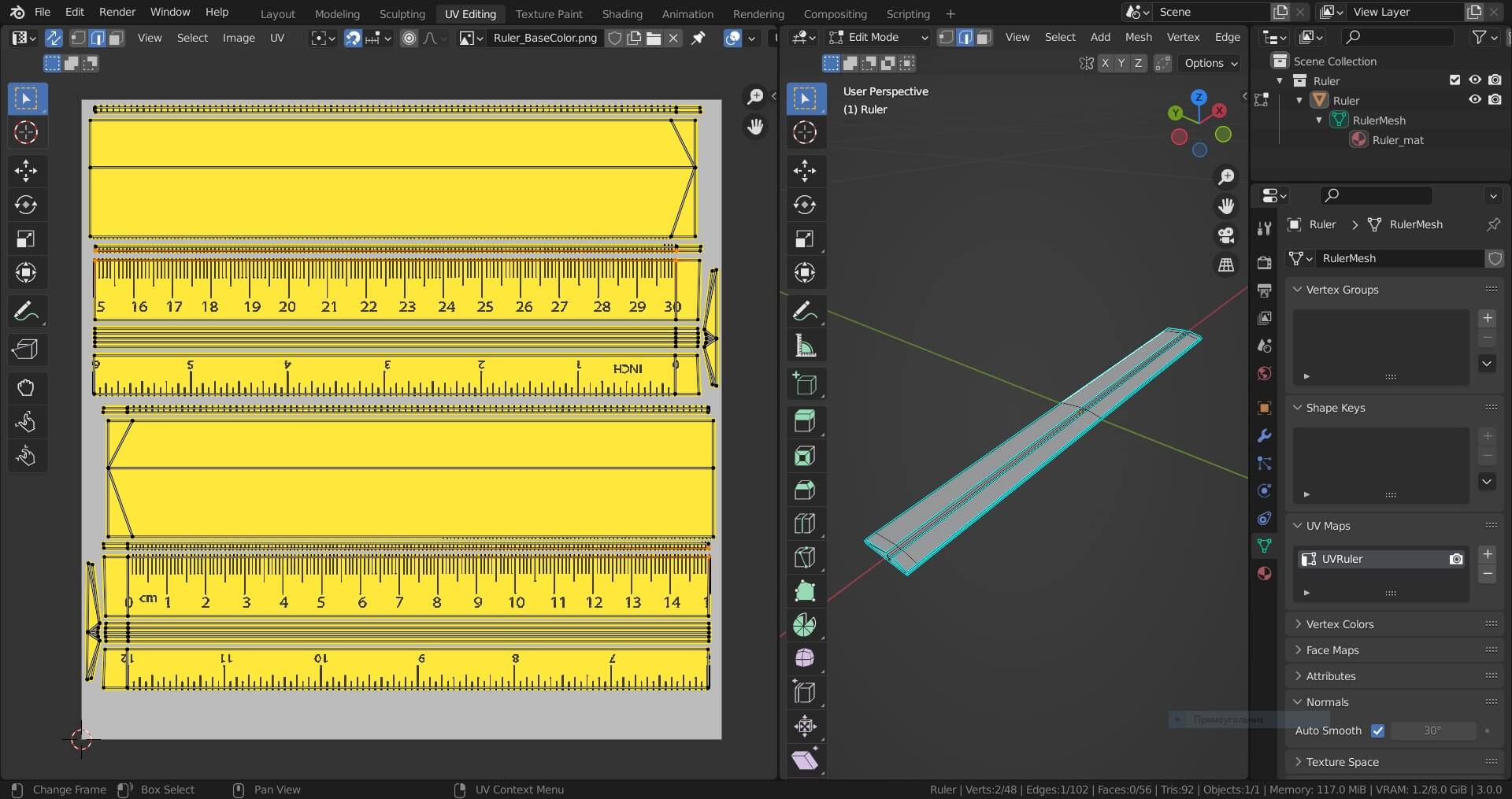Open the Render menu

pos(117,12)
